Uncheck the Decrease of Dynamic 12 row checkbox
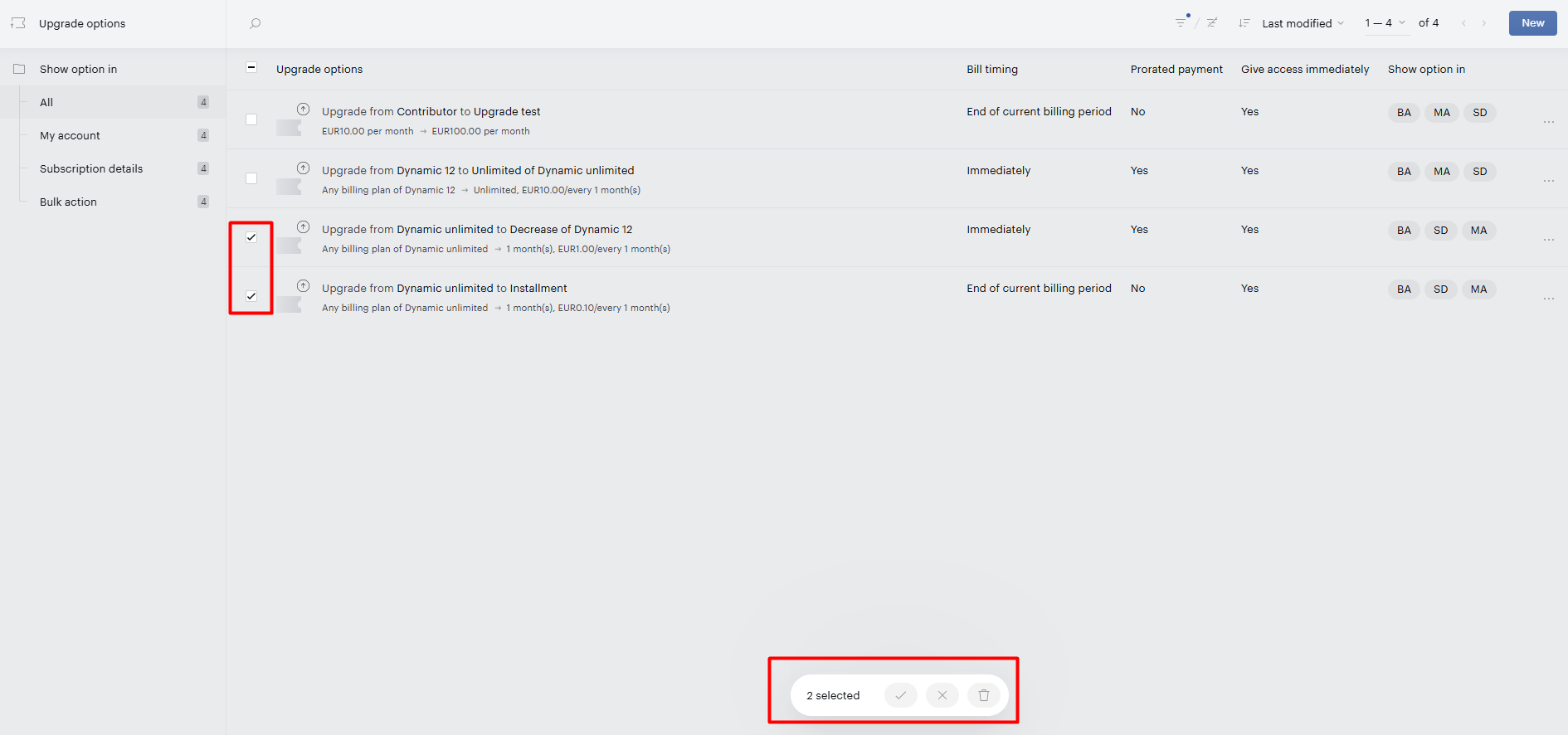1568x735 pixels. click(251, 237)
